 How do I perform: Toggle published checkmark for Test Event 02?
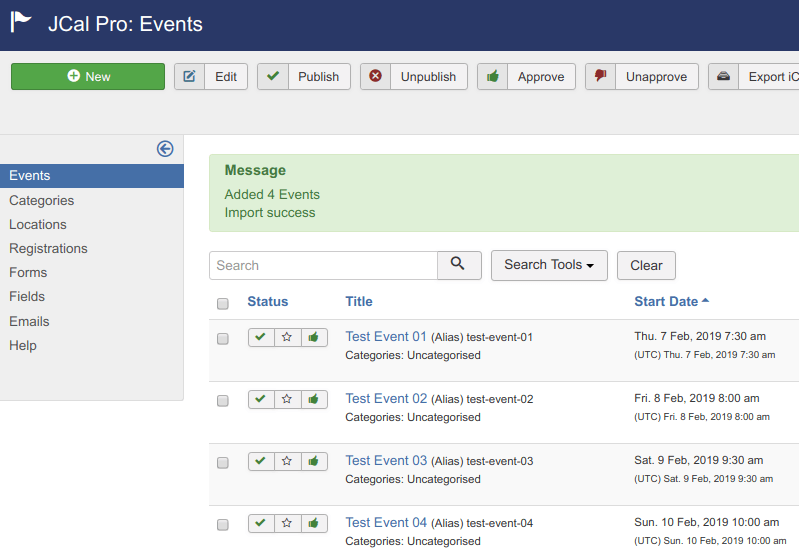(261, 400)
